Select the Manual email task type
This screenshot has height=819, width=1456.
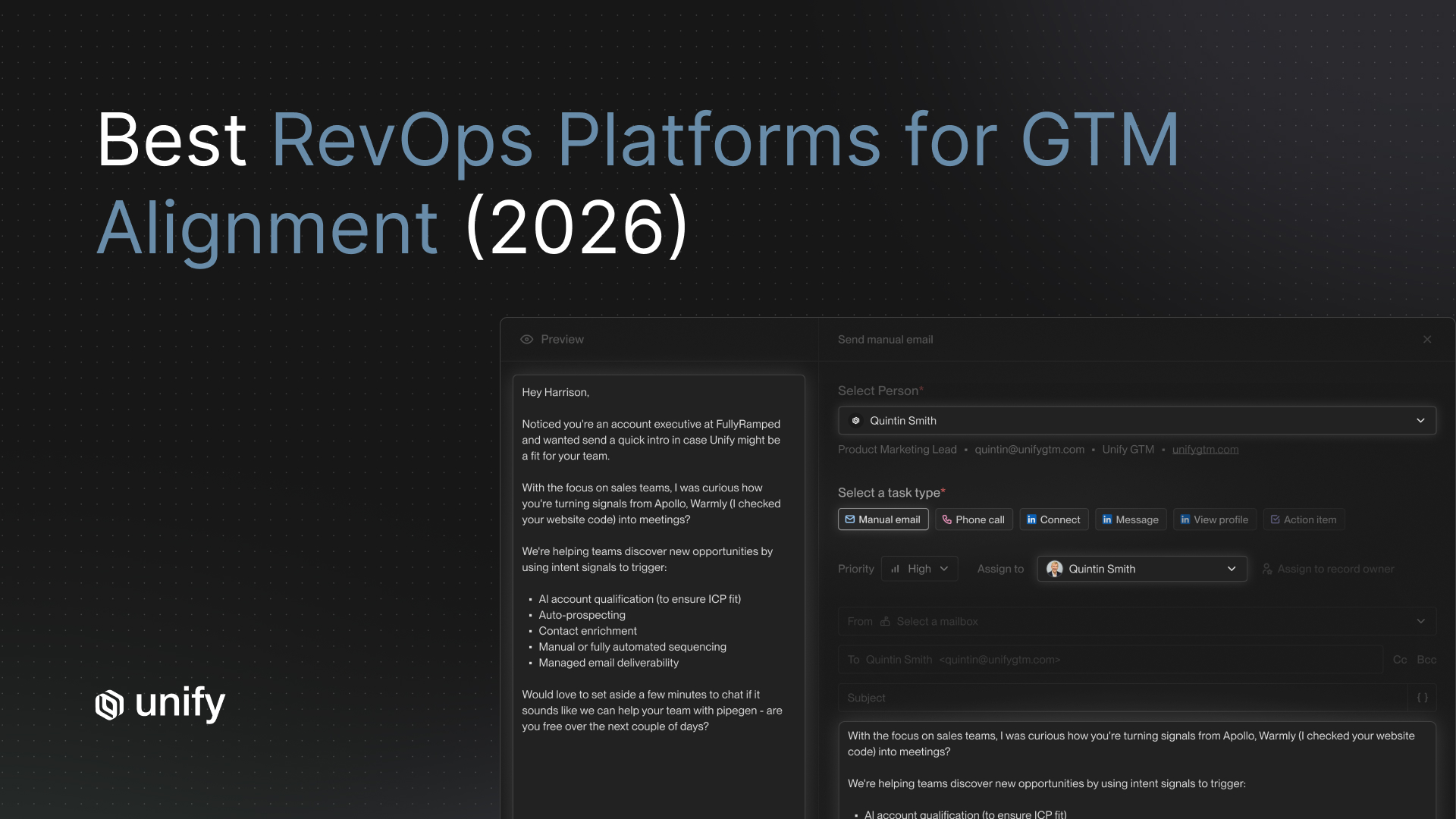[883, 519]
